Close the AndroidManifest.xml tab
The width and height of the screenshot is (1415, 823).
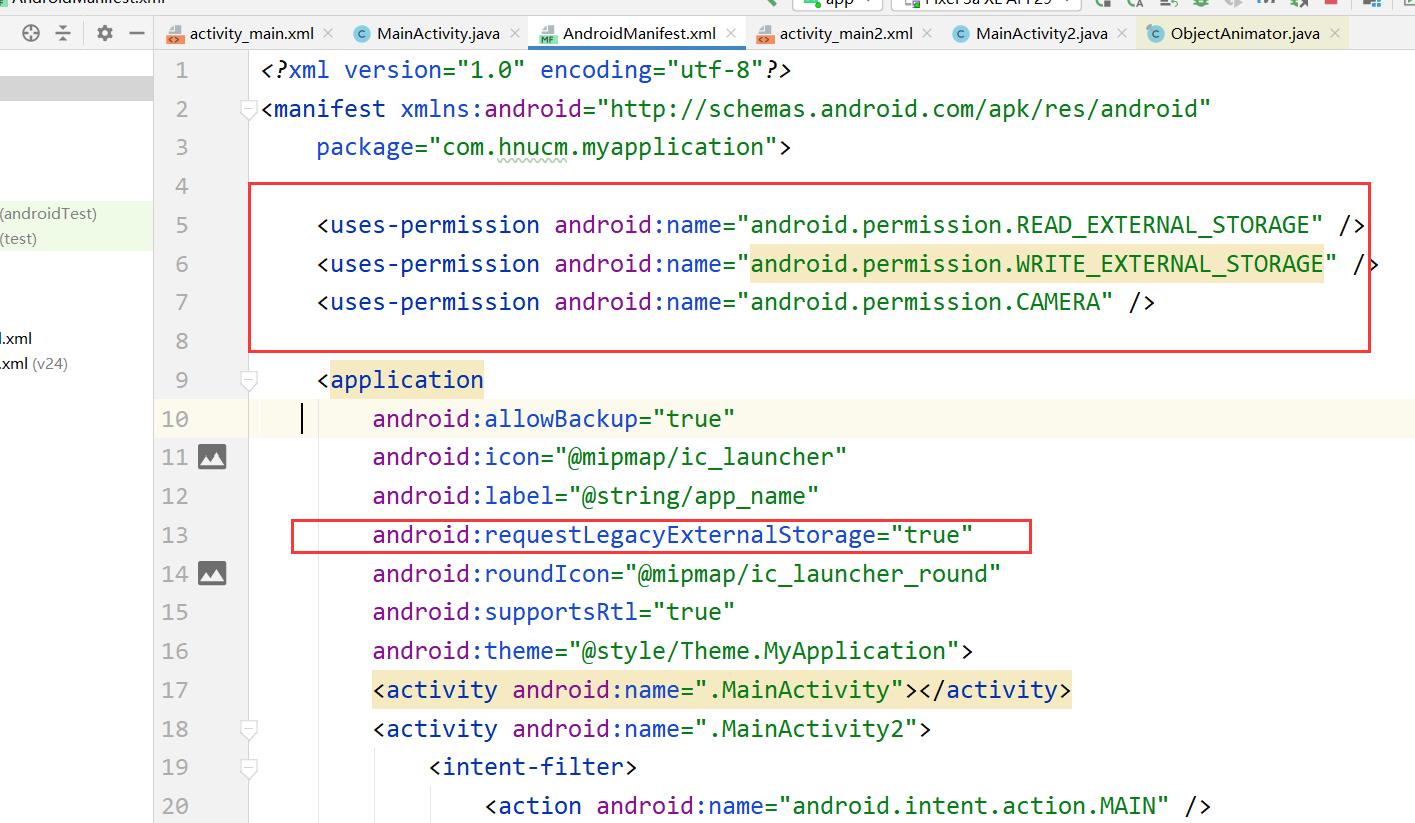(731, 33)
